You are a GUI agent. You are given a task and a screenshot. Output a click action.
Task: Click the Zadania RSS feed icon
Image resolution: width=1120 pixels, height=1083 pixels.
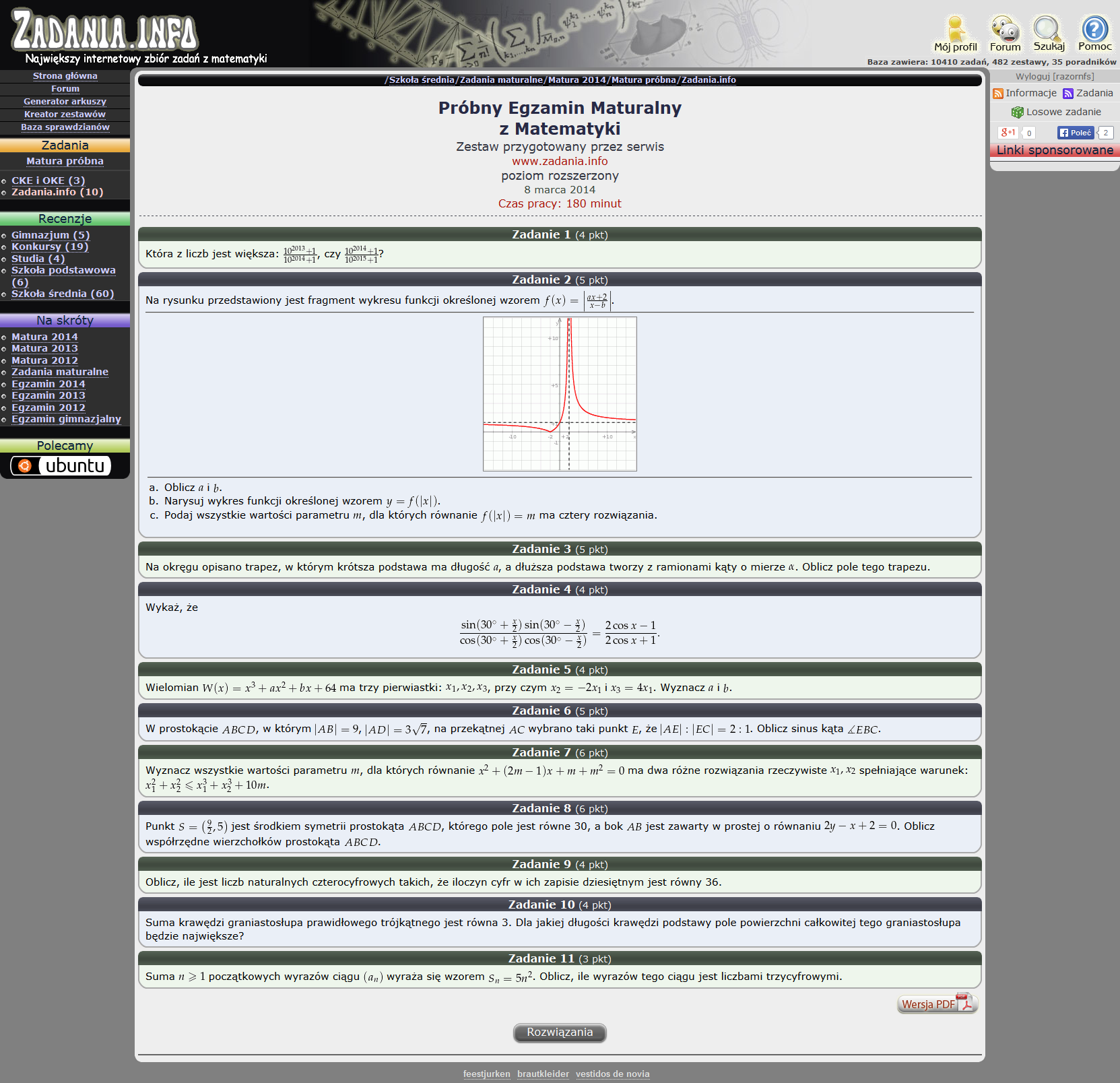click(1068, 94)
